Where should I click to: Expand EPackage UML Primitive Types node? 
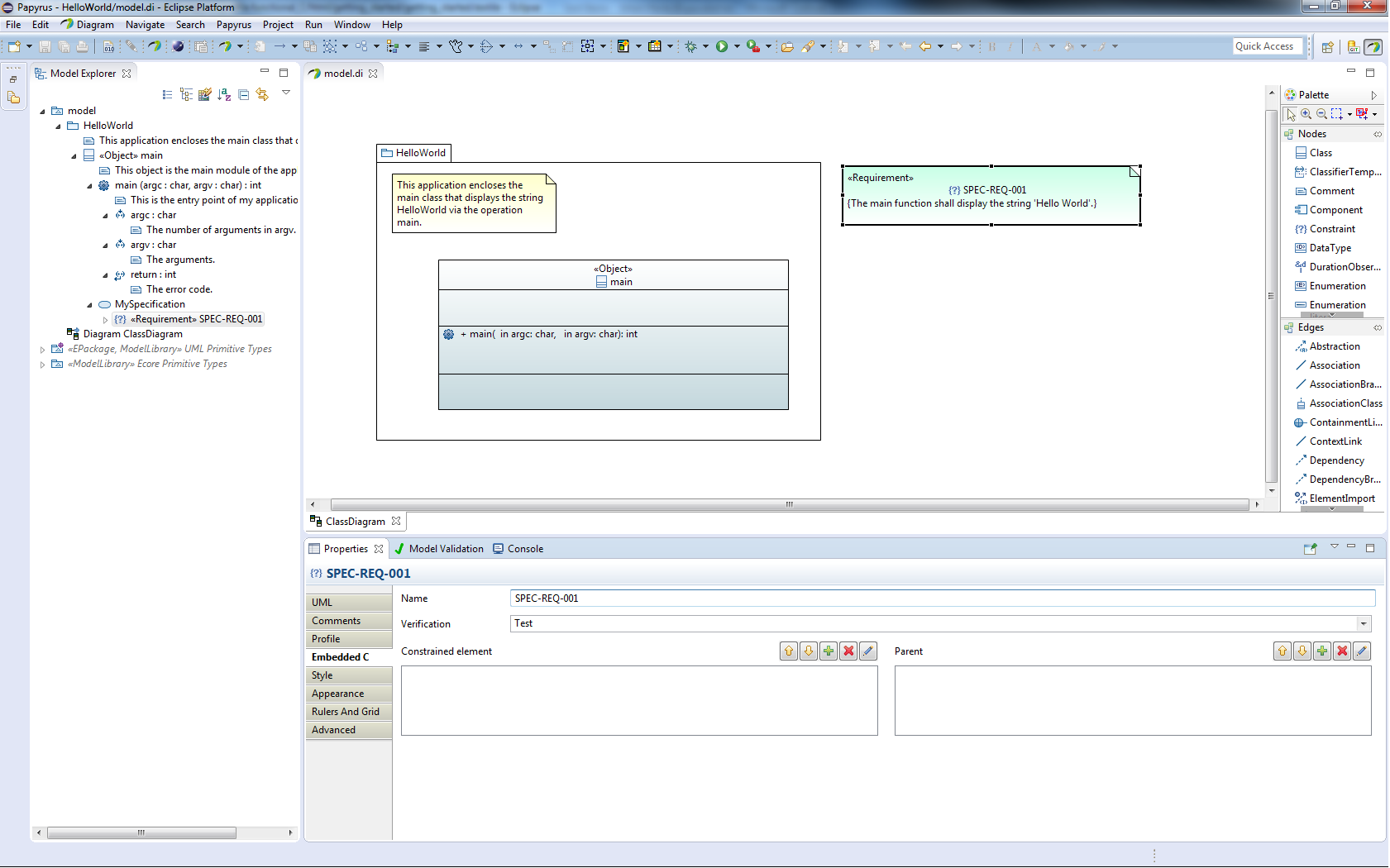pos(42,349)
